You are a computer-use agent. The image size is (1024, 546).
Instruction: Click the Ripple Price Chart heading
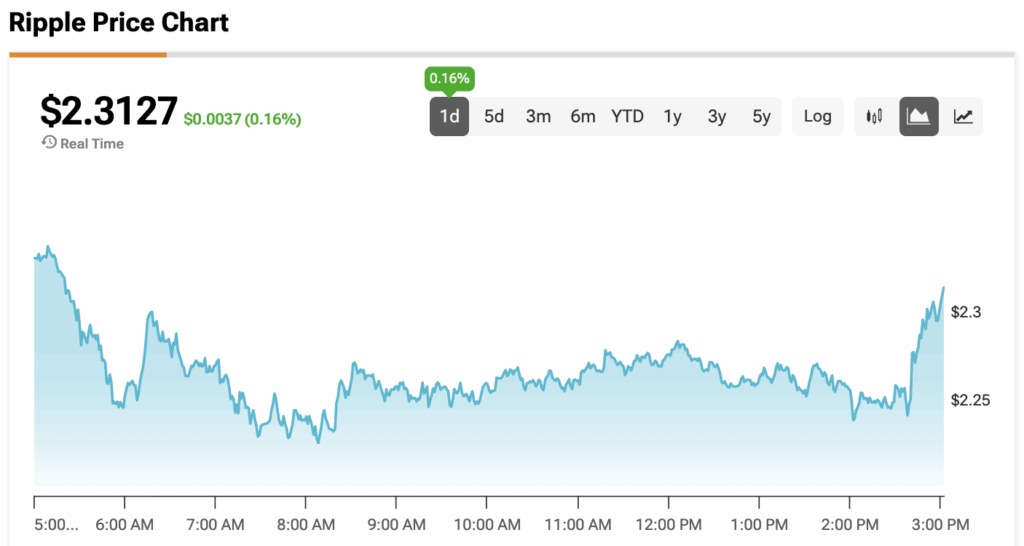pos(119,22)
